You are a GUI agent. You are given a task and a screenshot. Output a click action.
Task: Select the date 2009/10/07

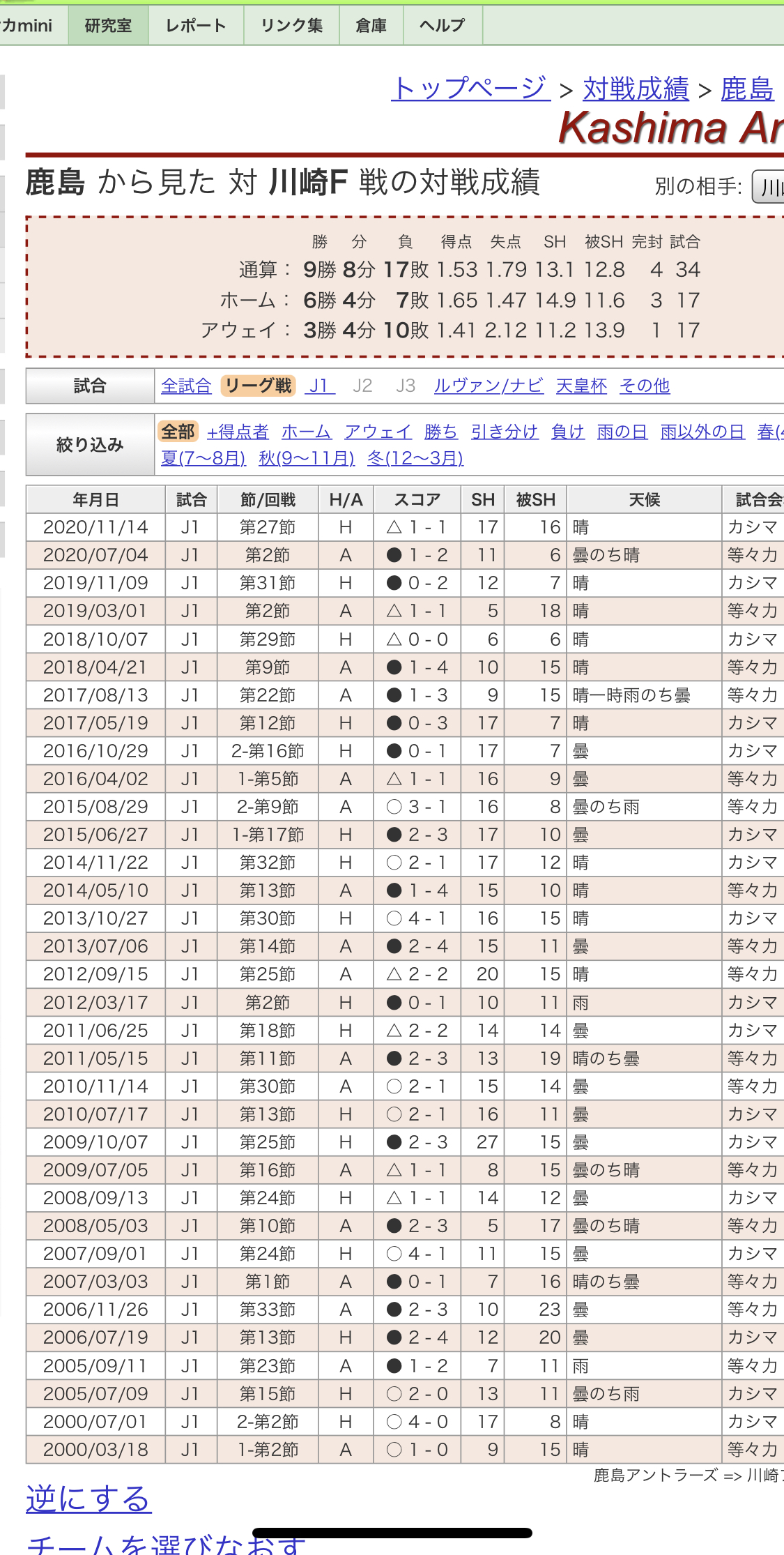(96, 1142)
